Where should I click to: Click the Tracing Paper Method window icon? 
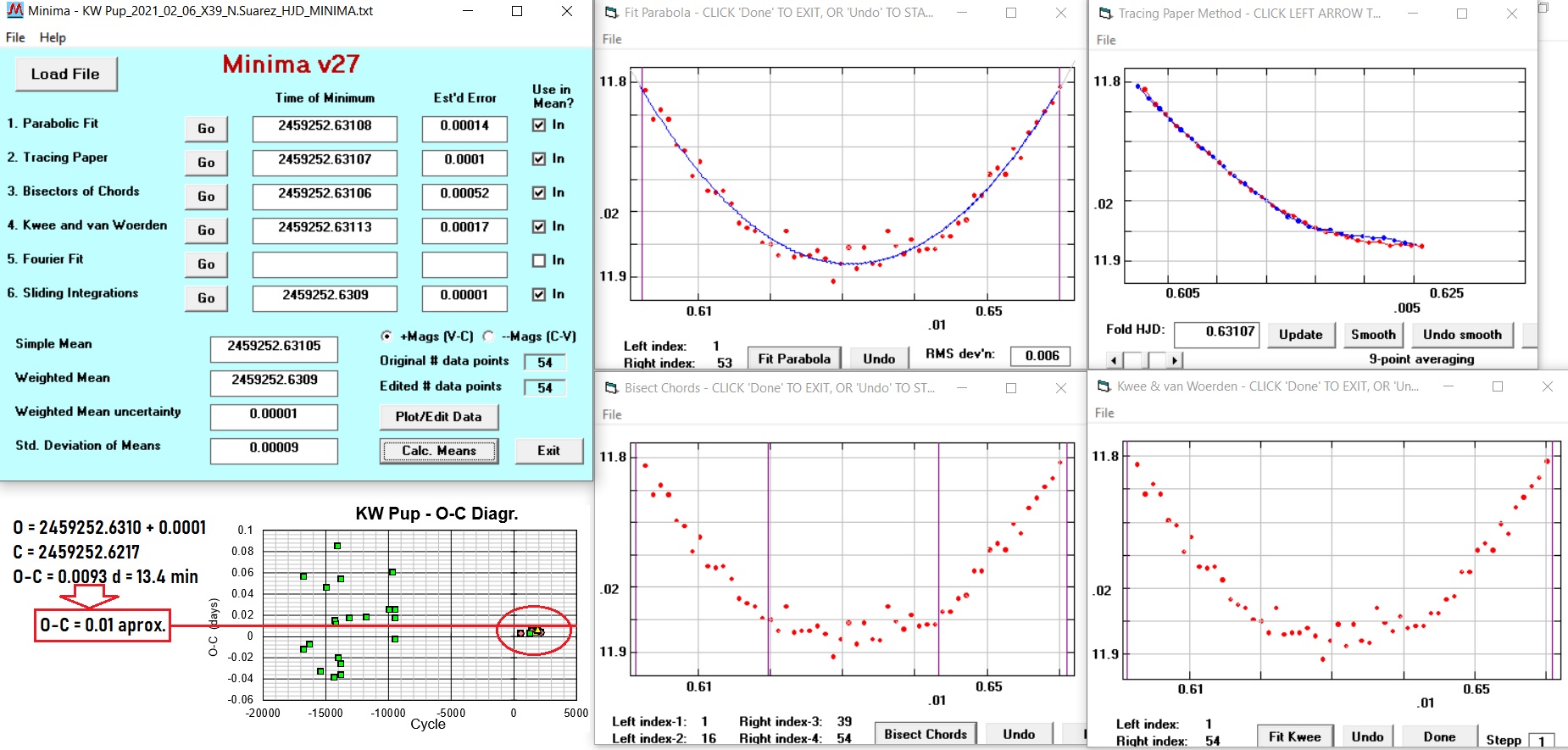click(1105, 14)
